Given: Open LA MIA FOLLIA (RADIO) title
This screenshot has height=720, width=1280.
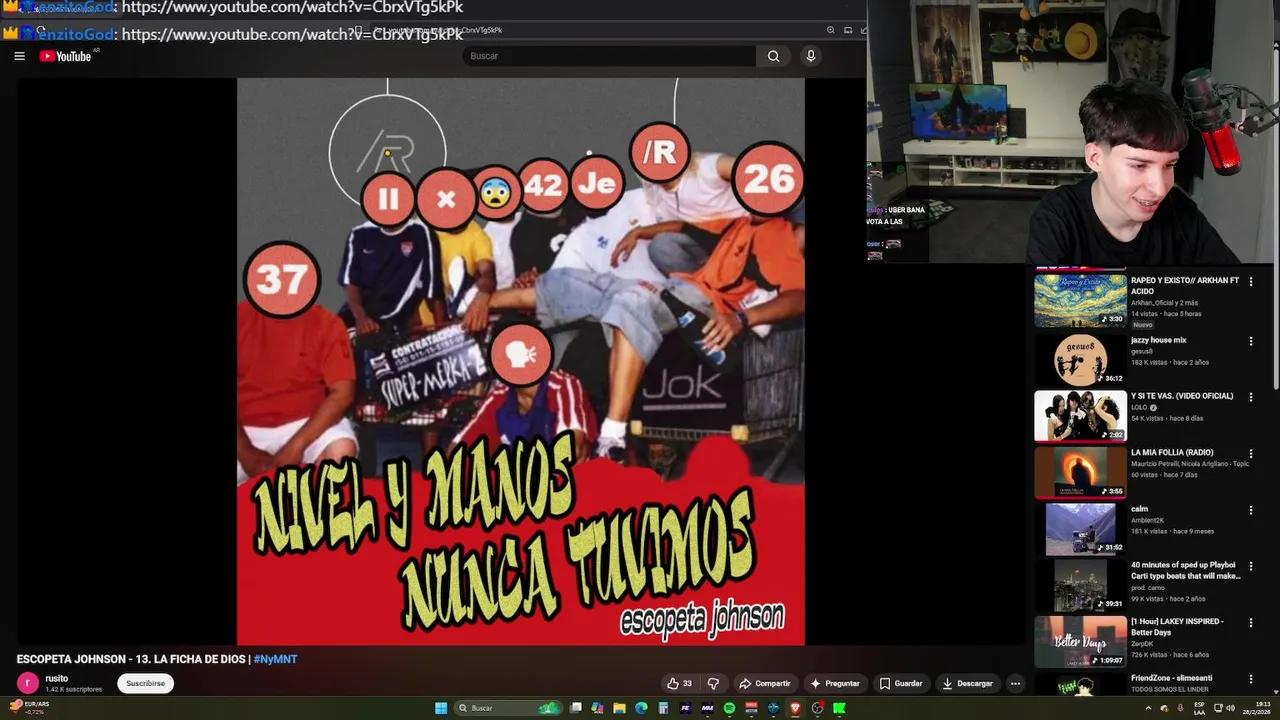Looking at the screenshot, I should [1172, 452].
